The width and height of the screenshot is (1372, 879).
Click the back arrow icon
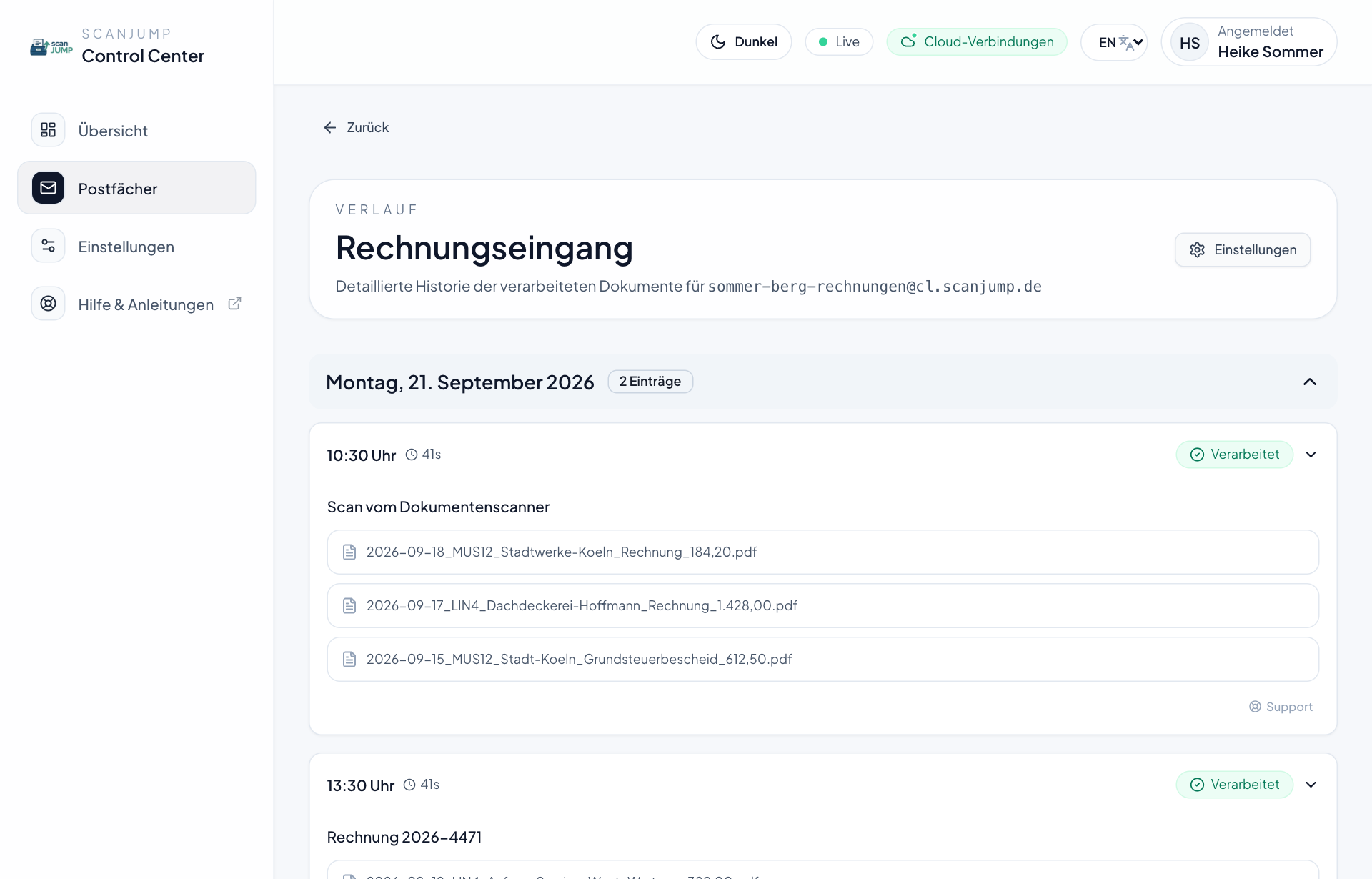[330, 127]
